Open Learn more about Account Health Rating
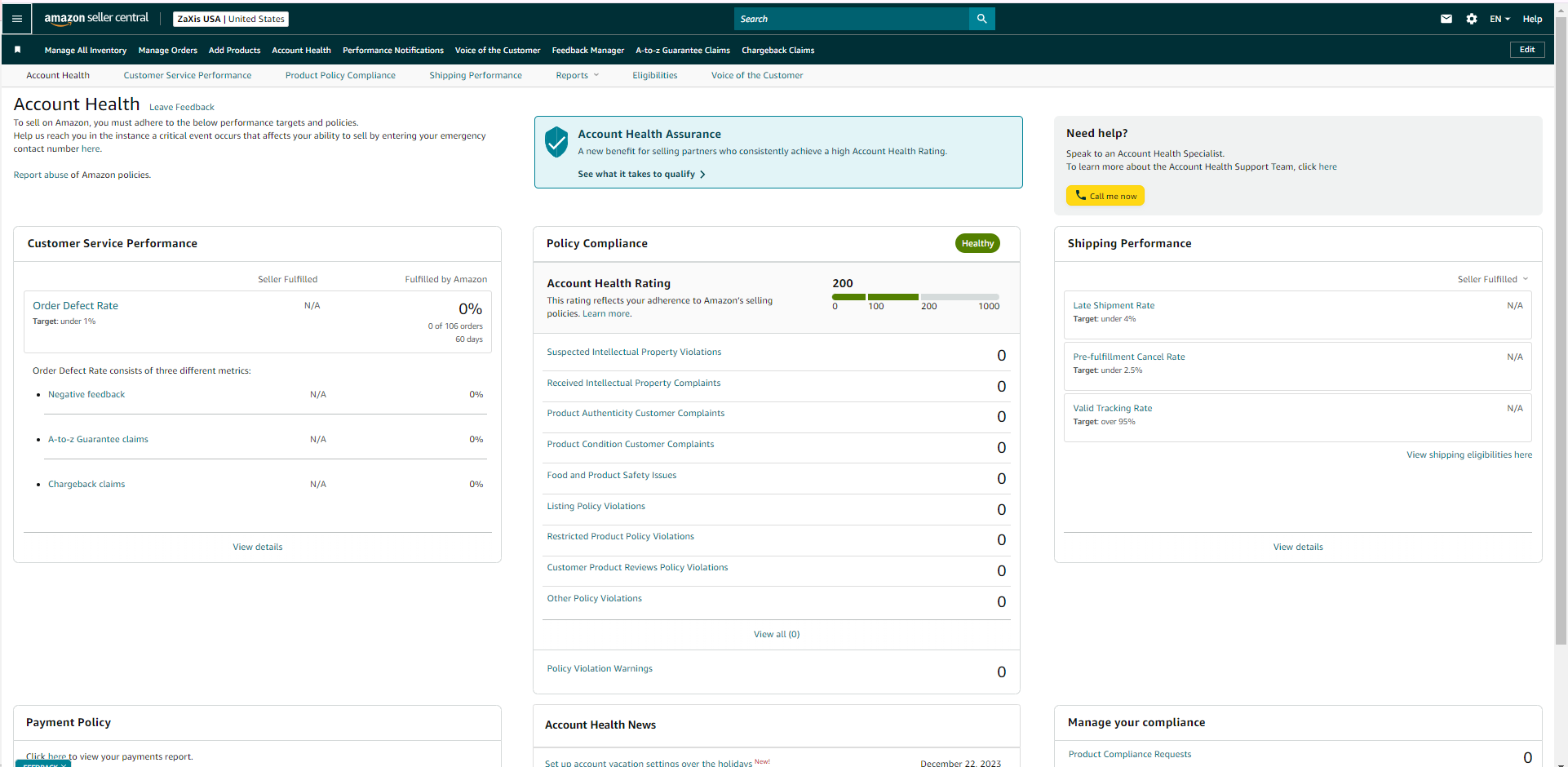The image size is (1568, 767). (x=606, y=313)
